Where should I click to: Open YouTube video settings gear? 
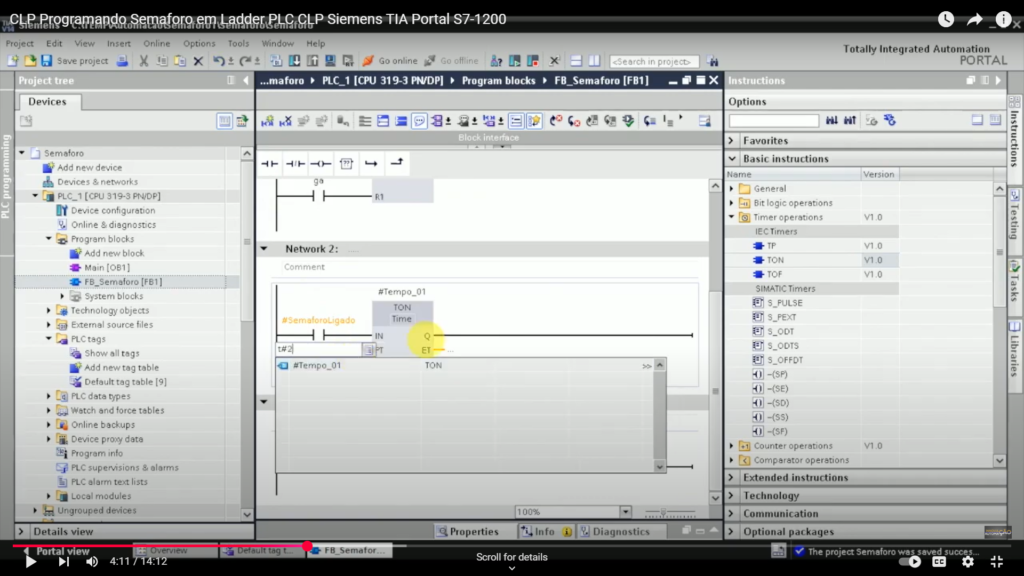(968, 561)
